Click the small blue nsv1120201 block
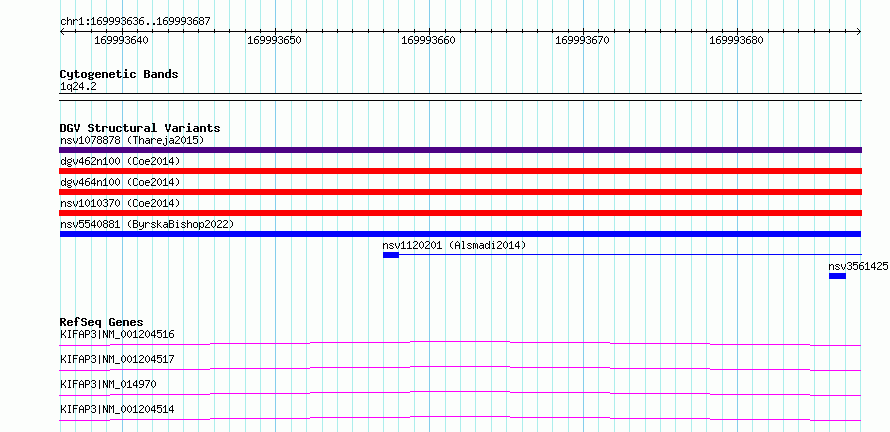This screenshot has width=890, height=432. point(391,255)
